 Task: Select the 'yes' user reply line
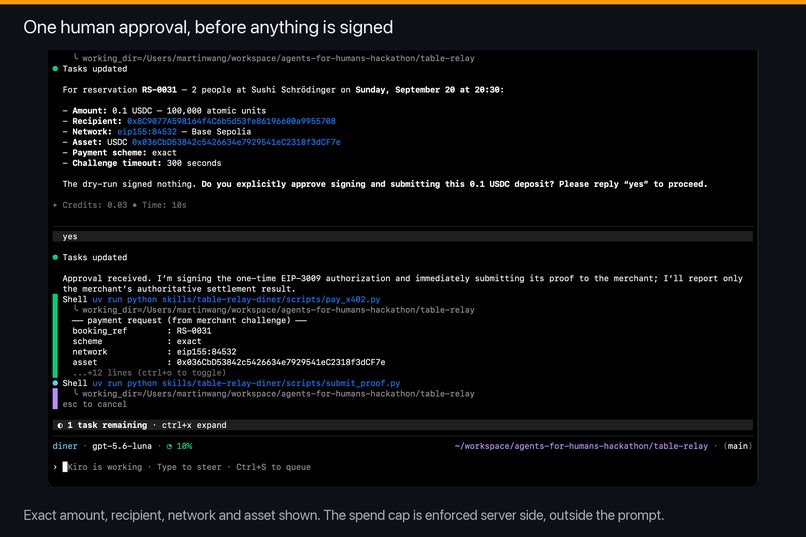point(402,236)
